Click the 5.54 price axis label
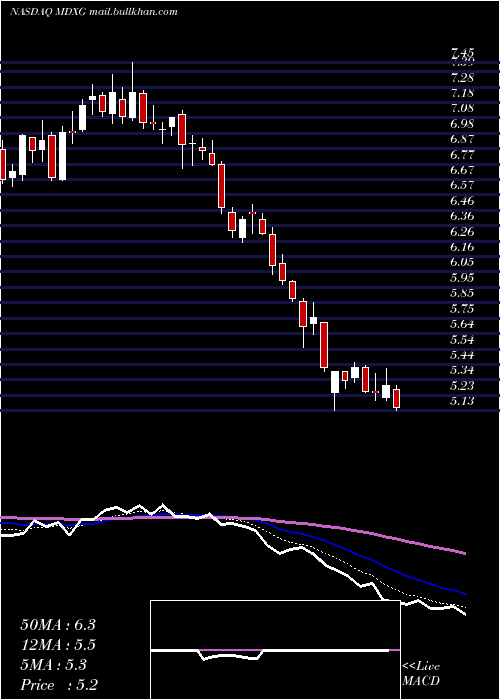This screenshot has height=700, width=500. click(462, 340)
